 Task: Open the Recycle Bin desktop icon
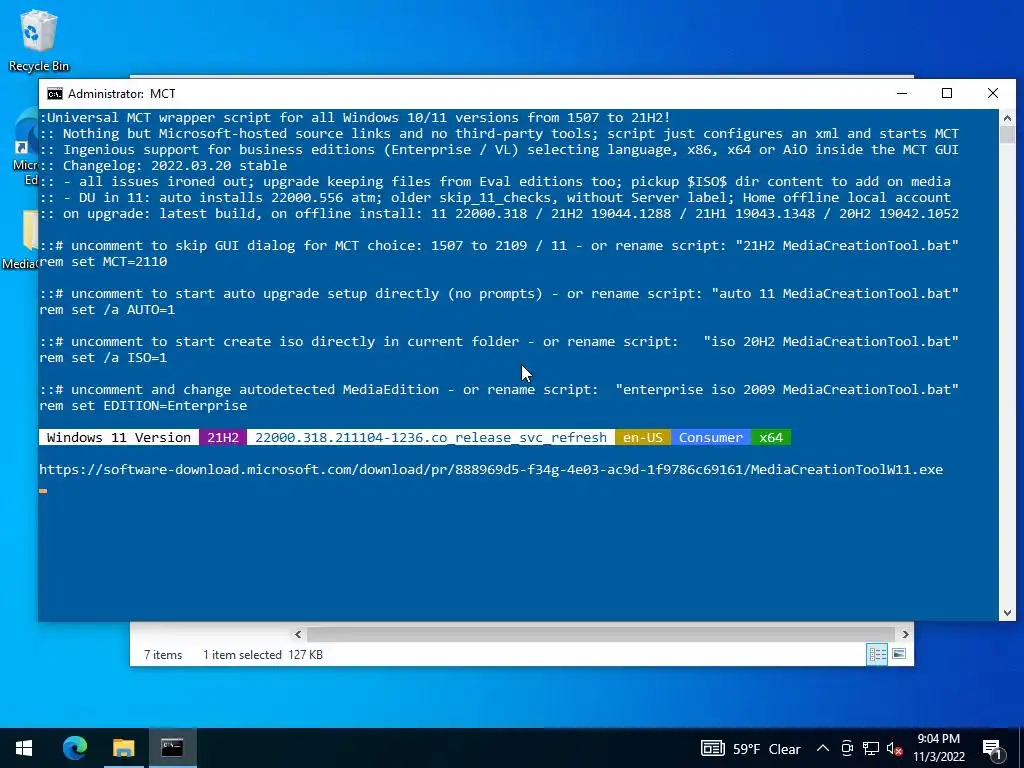coord(38,40)
